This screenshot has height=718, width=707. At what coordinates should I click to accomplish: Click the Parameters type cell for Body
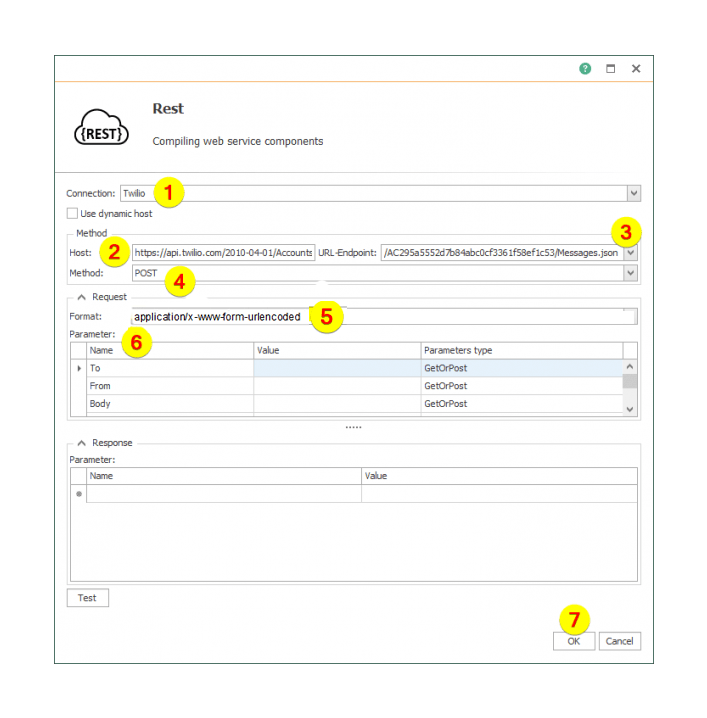[520, 404]
